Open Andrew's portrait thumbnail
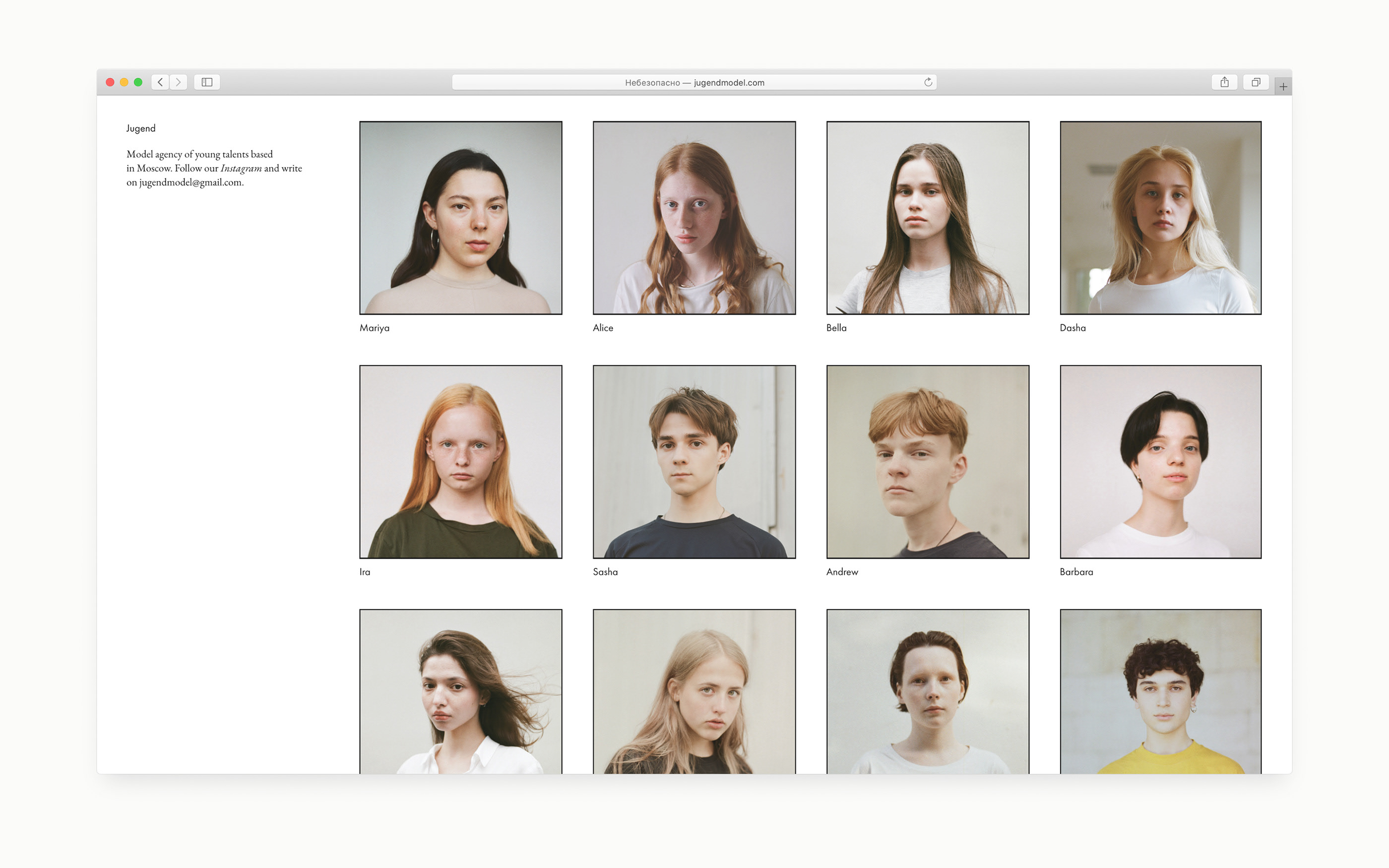This screenshot has width=1389, height=868. [x=928, y=462]
